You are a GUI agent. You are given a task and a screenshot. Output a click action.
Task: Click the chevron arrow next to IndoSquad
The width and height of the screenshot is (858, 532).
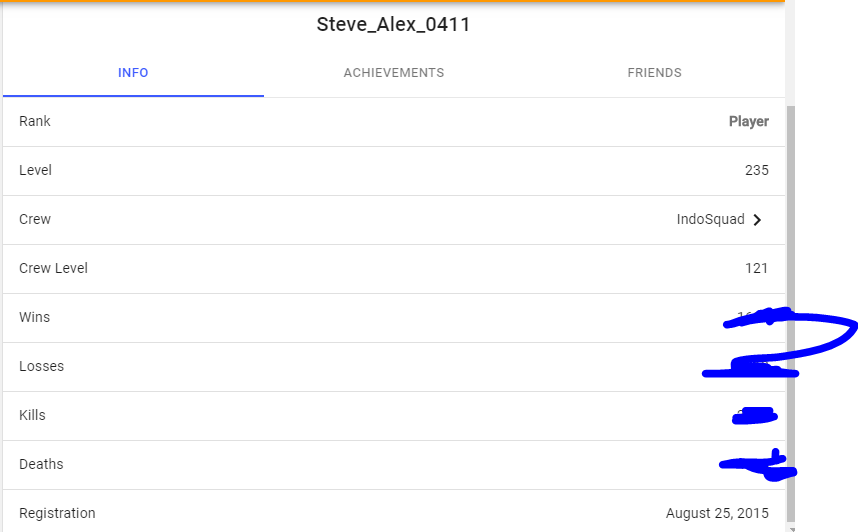757,220
